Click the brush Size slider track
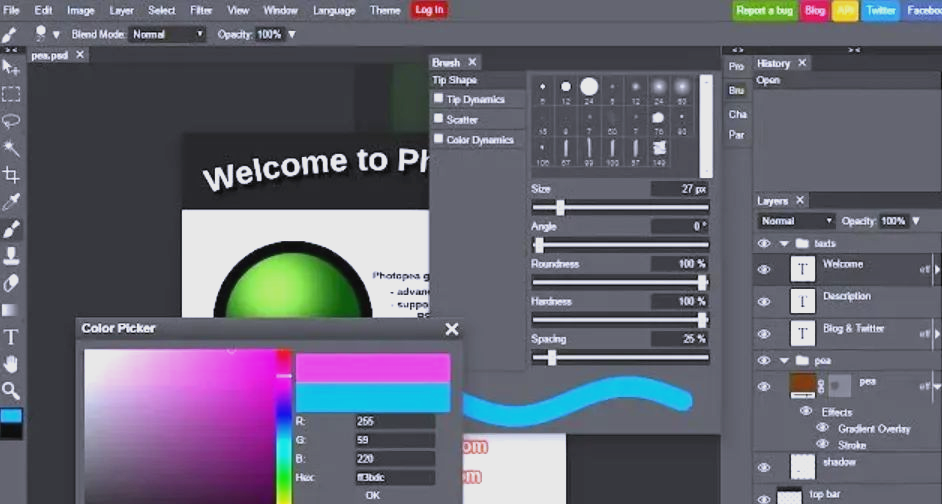Viewport: 942px width, 504px height. point(620,208)
